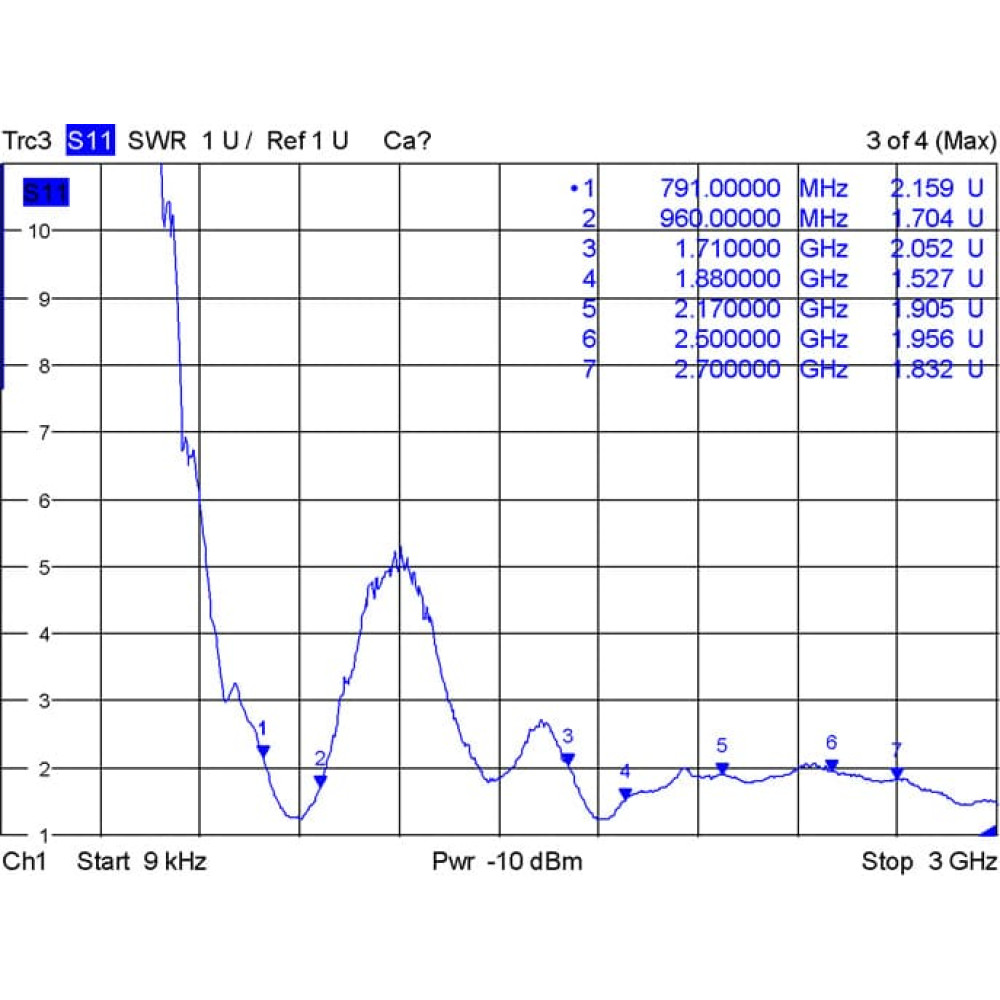Image resolution: width=1000 pixels, height=1000 pixels.
Task: Click the 'Stop 3 GHz' sweep stop value
Action: tap(929, 862)
